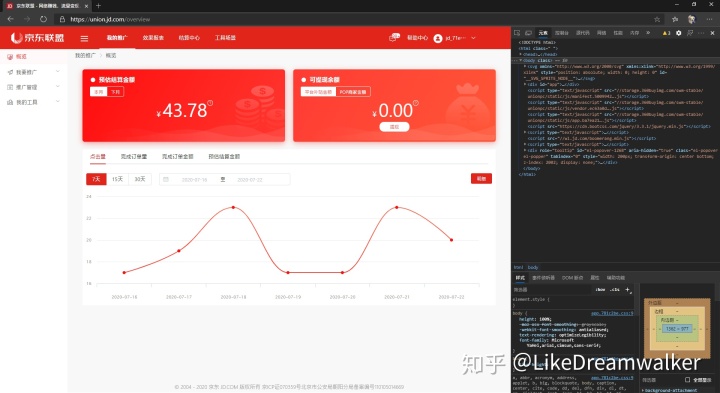Open a new browser tab

coord(98,6)
